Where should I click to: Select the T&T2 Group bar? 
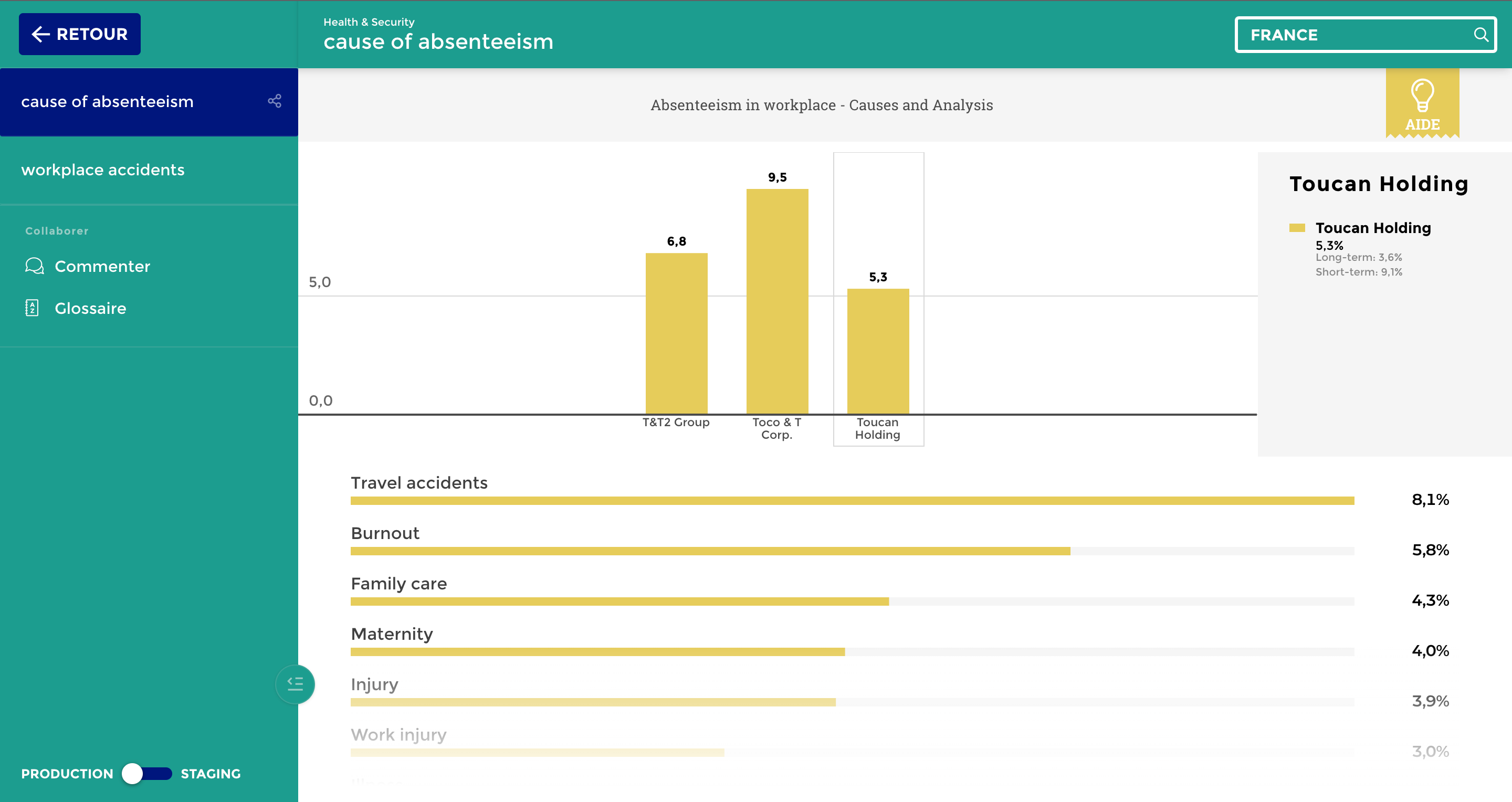676,333
